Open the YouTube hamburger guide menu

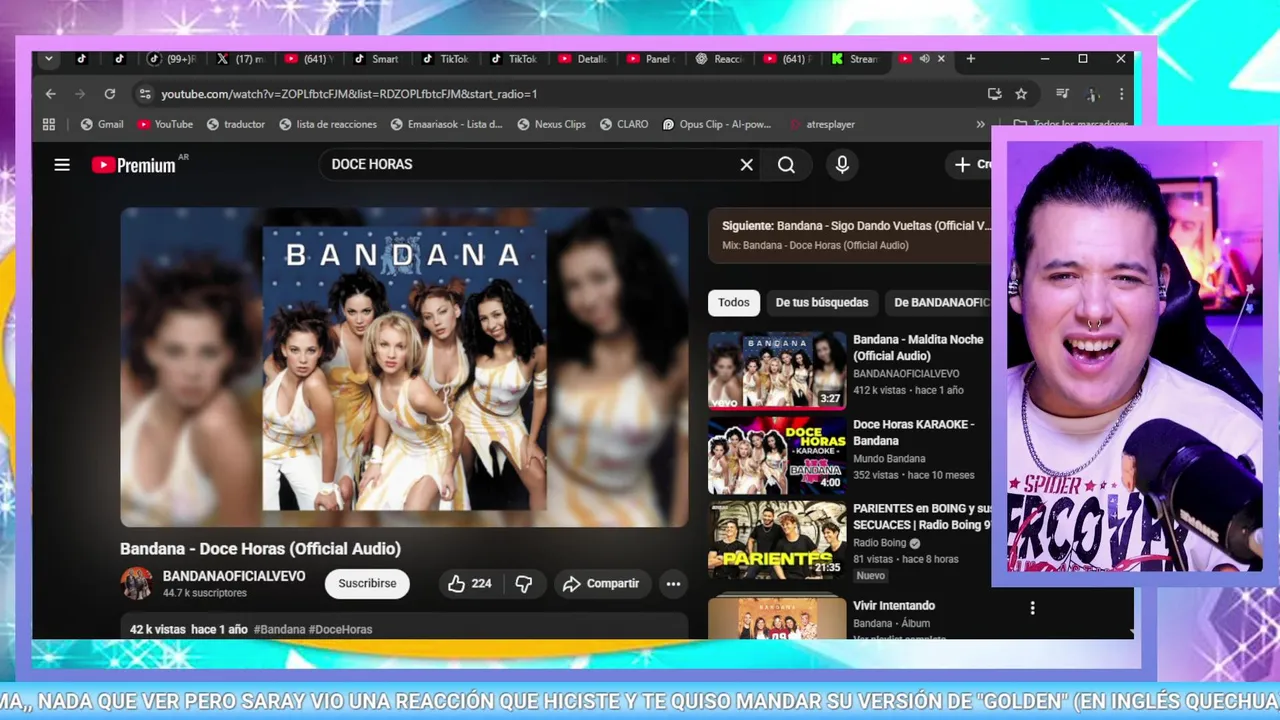pos(62,165)
